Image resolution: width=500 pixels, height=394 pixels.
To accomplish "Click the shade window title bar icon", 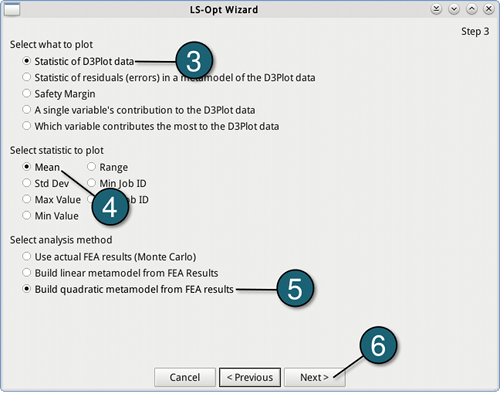I will [x=436, y=9].
